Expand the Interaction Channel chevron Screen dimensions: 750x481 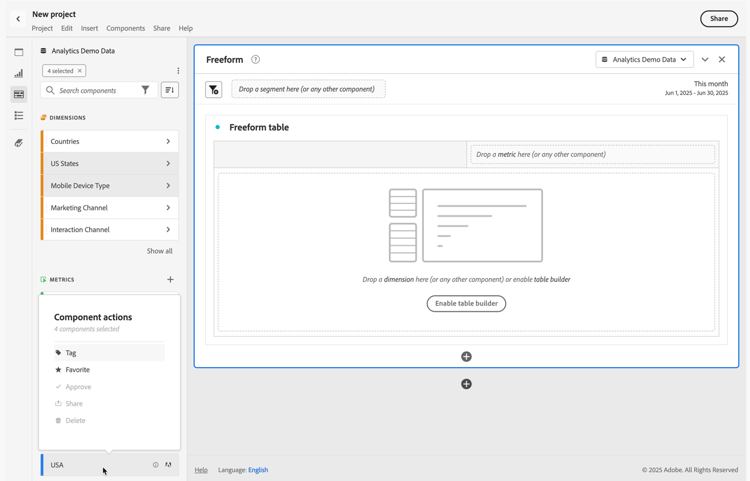coord(168,230)
